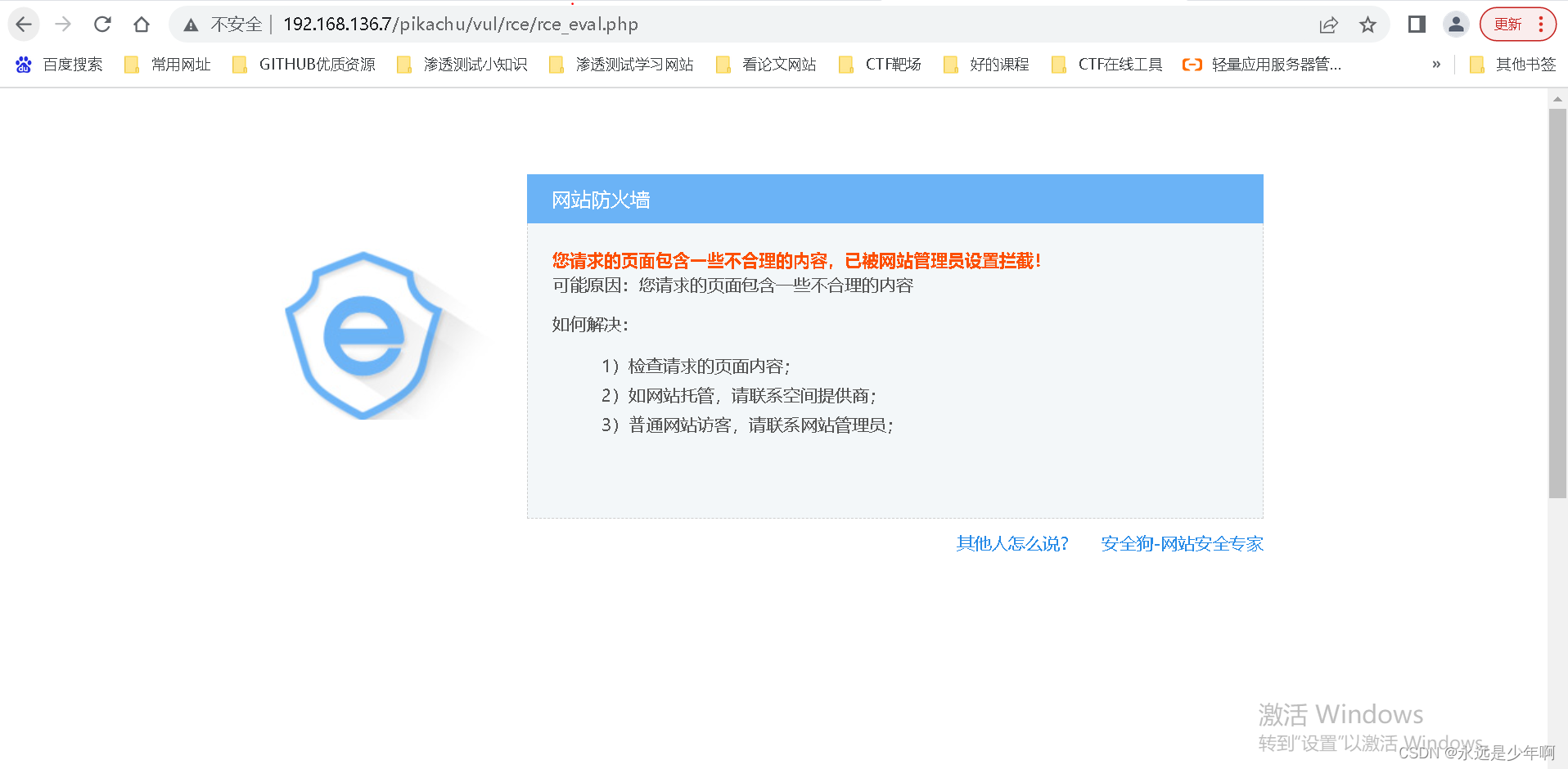Open the 轻量应用服务器管 bookmark
This screenshot has height=769, width=1568.
click(1262, 65)
